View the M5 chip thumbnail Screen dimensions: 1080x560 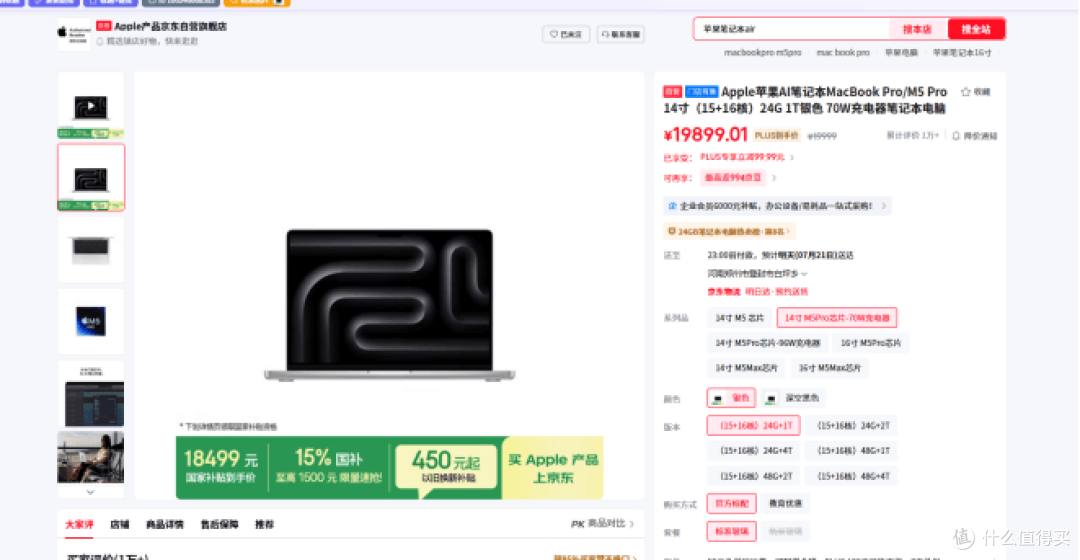(x=91, y=321)
